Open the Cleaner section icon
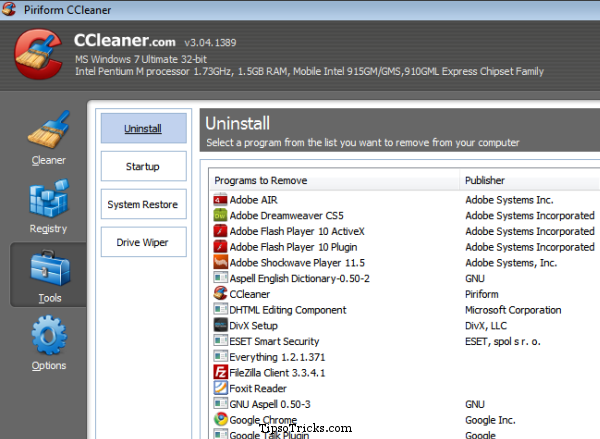 [x=49, y=130]
